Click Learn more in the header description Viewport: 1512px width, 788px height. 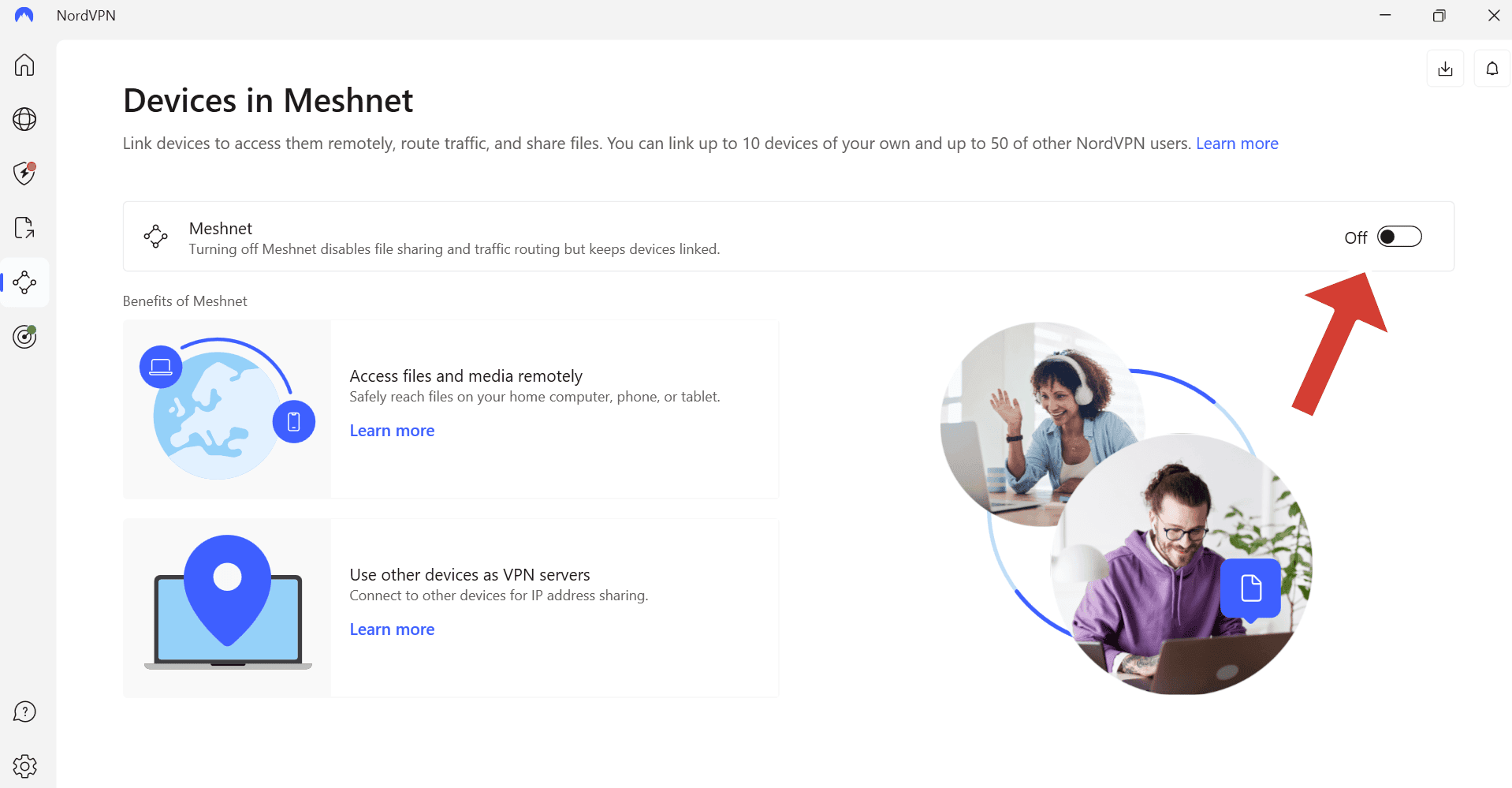[x=1236, y=144]
